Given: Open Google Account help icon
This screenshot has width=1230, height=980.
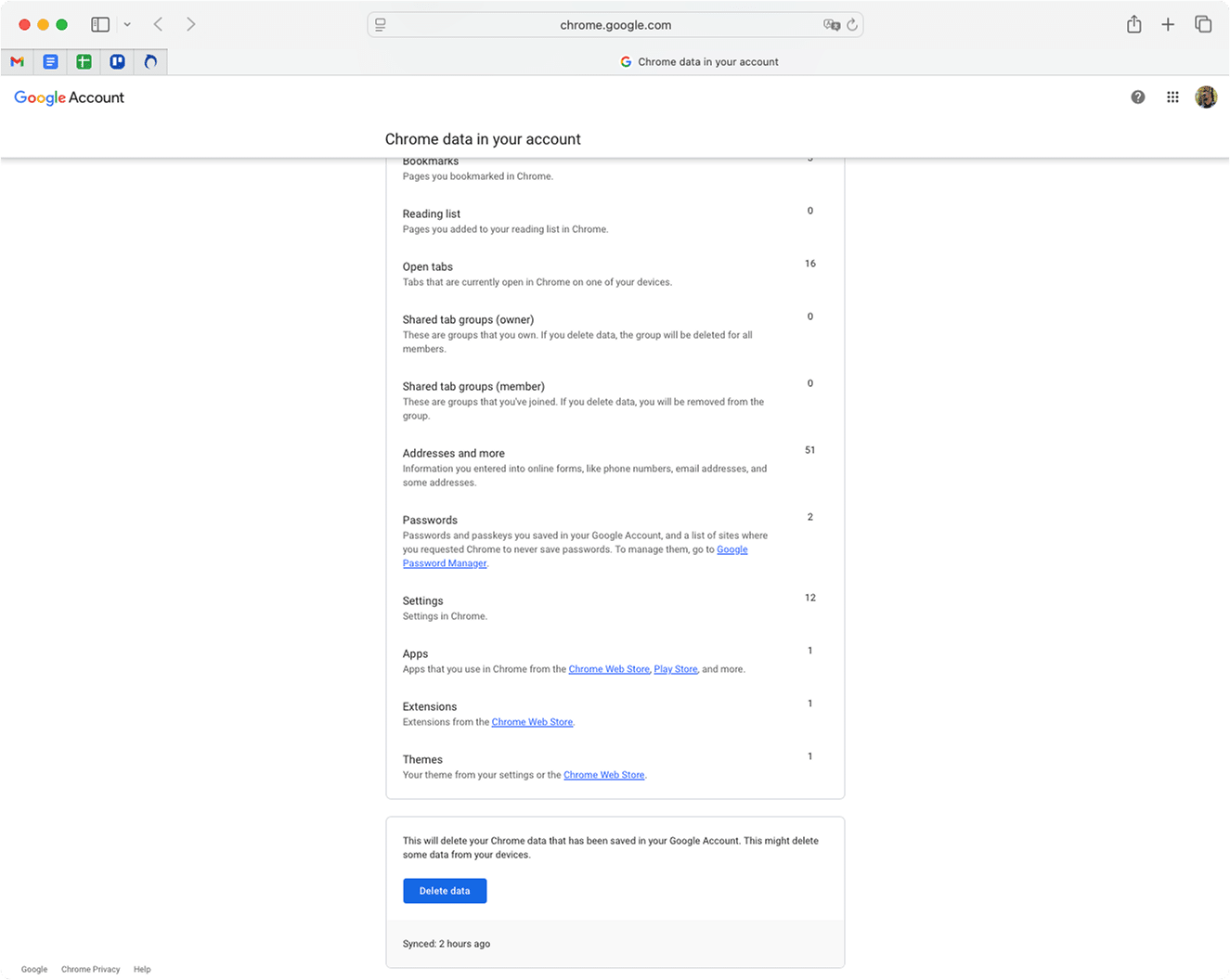Looking at the screenshot, I should click(1138, 97).
